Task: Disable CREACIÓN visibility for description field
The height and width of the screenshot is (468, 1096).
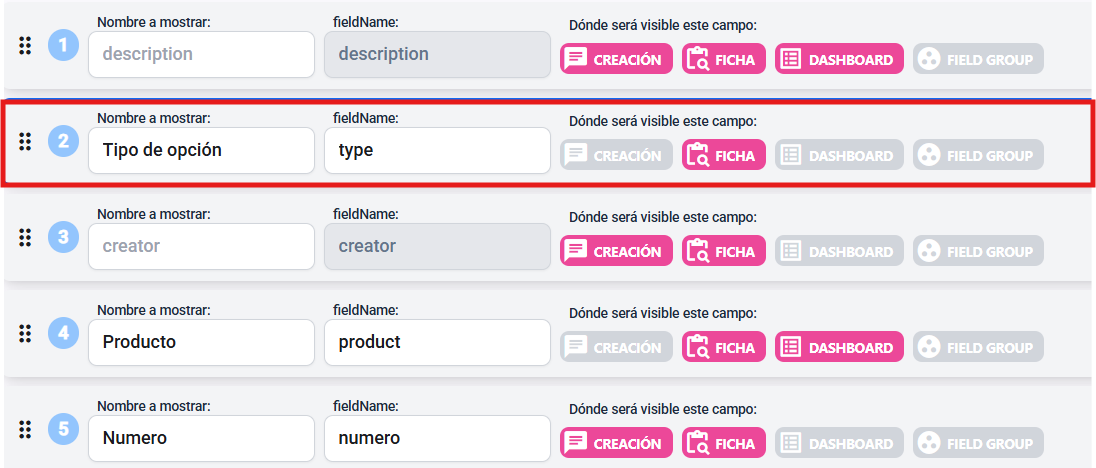Action: tap(615, 59)
